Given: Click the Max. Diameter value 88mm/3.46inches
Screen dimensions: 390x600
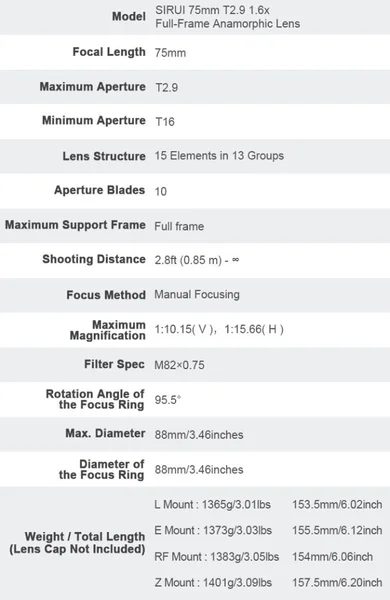Looking at the screenshot, I should 199,435.
